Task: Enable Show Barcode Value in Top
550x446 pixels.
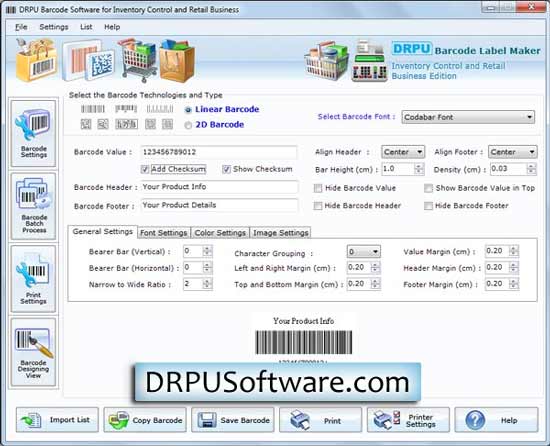Action: pyautogui.click(x=428, y=188)
